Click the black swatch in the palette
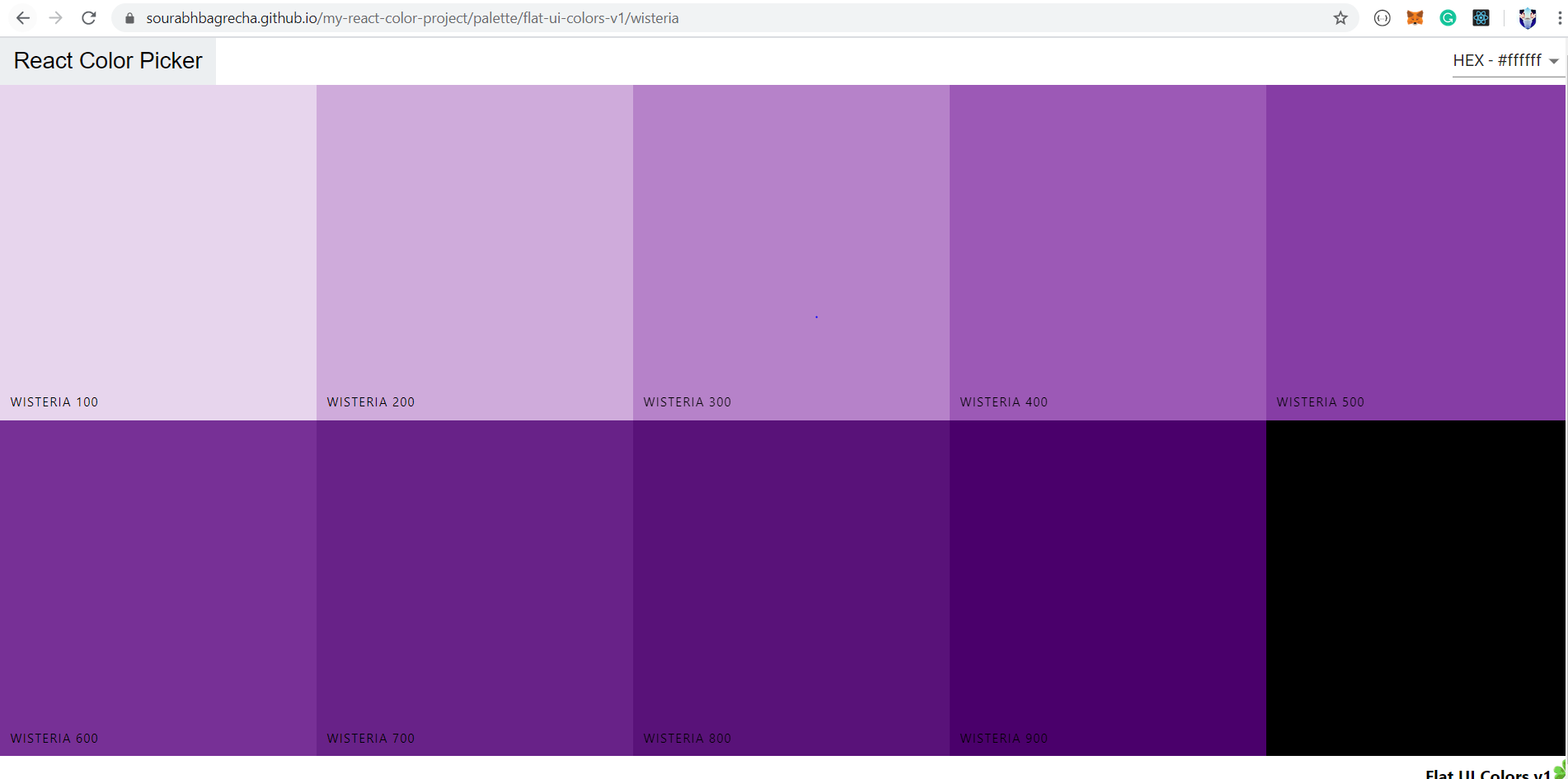1568x779 pixels. 1416,588
